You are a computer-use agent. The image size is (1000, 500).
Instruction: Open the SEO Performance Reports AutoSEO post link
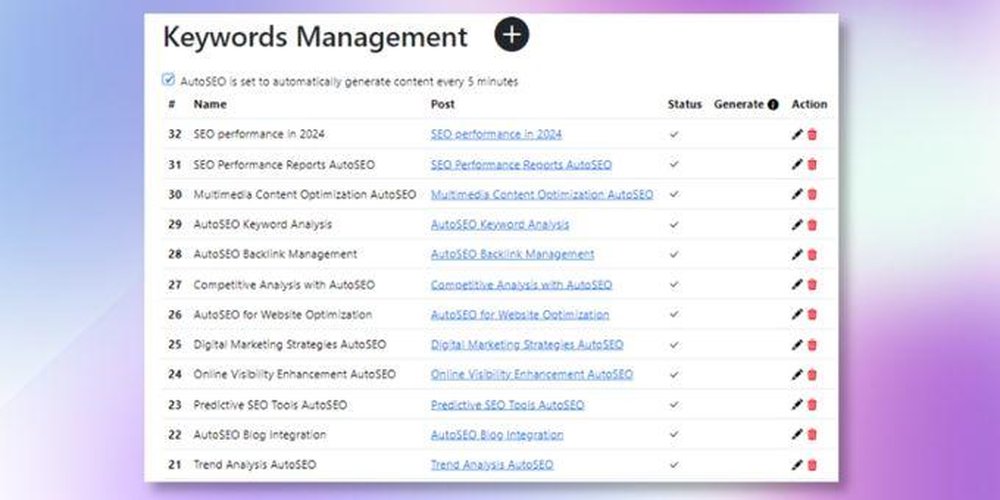pos(521,165)
